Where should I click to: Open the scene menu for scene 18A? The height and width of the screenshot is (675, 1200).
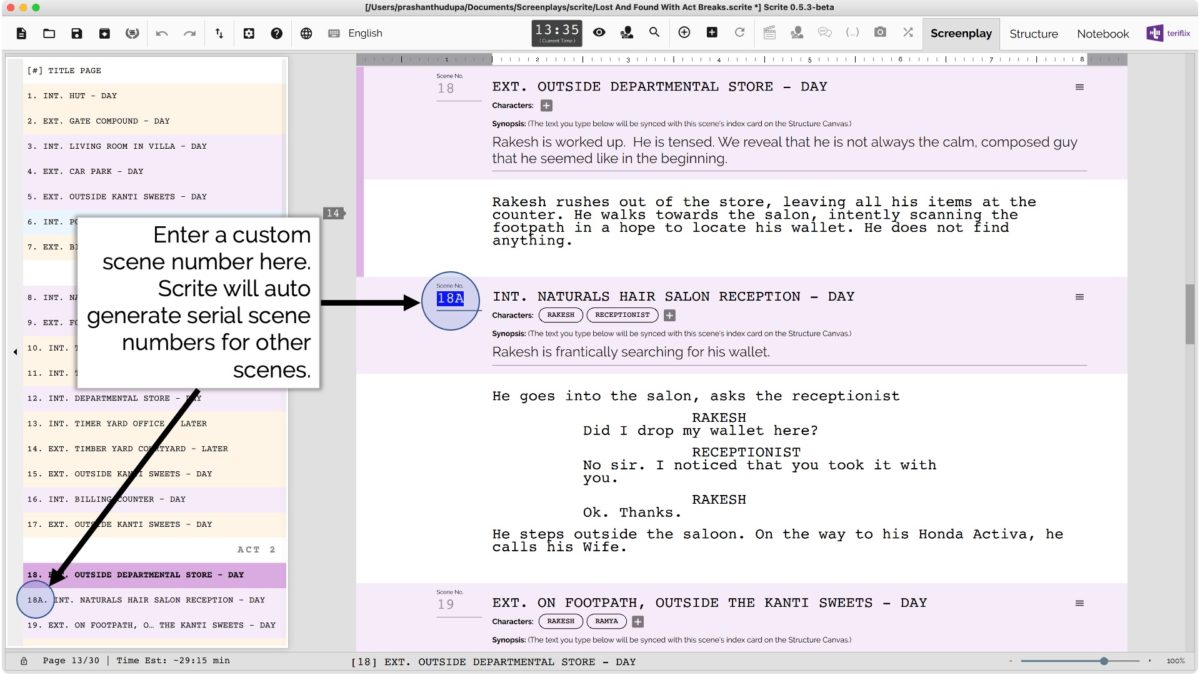pyautogui.click(x=1079, y=296)
